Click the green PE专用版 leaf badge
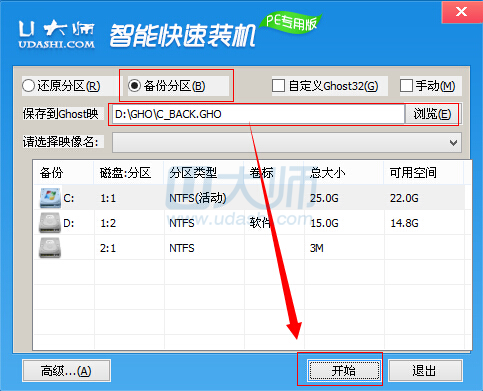Image resolution: width=483 pixels, height=391 pixels. [291, 23]
